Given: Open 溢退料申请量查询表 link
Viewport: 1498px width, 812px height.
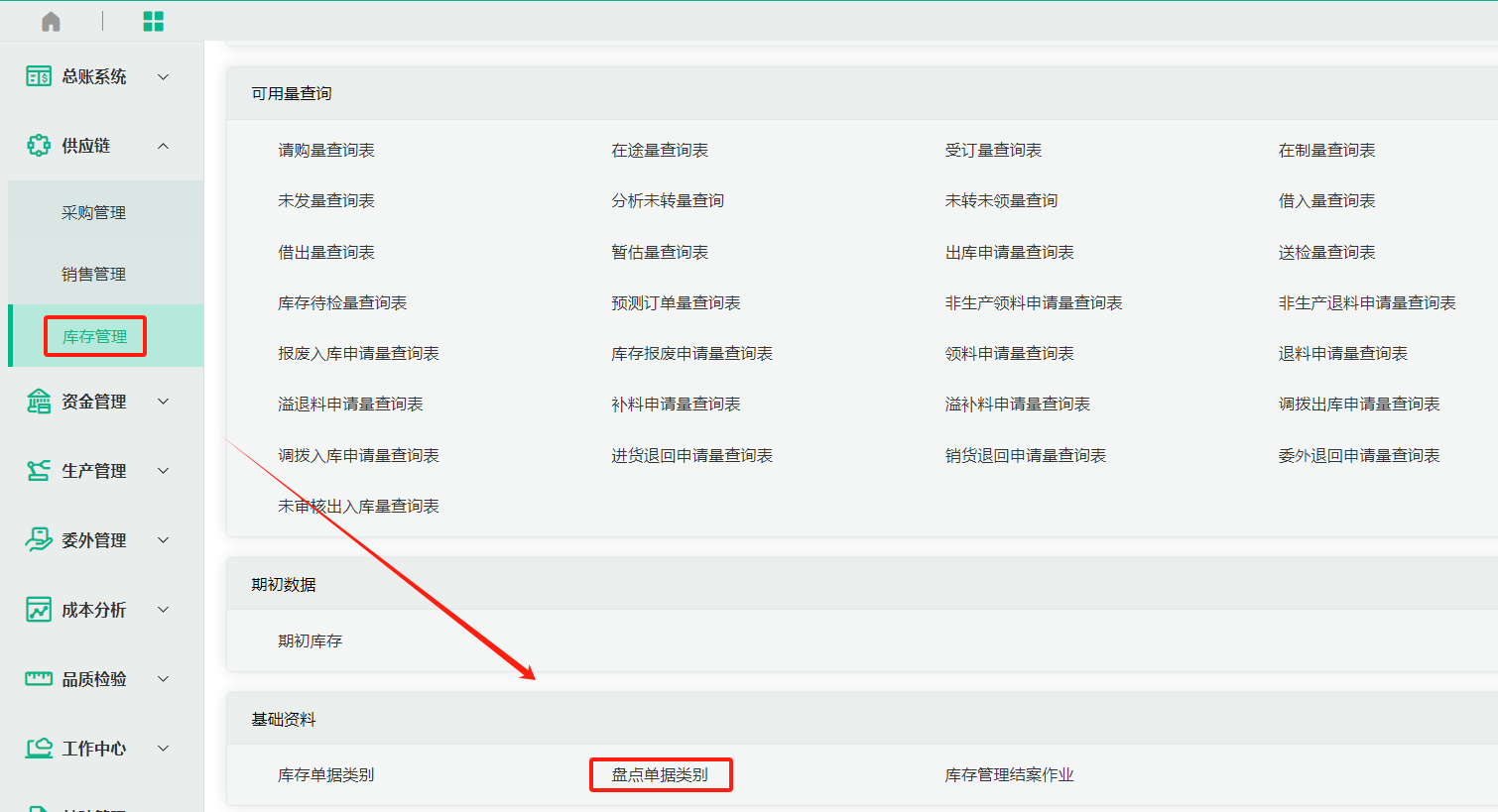Looking at the screenshot, I should 350,404.
